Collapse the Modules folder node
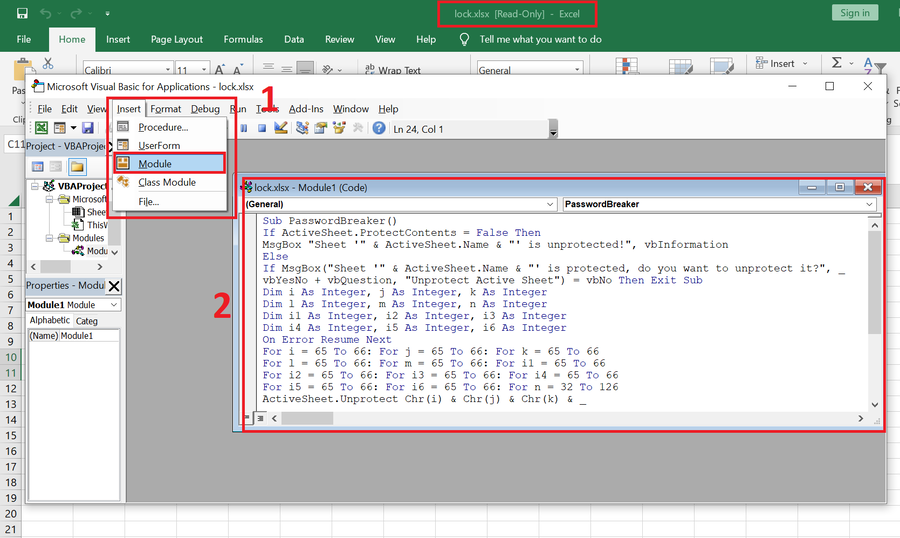Viewport: 900px width, 538px height. point(49,238)
